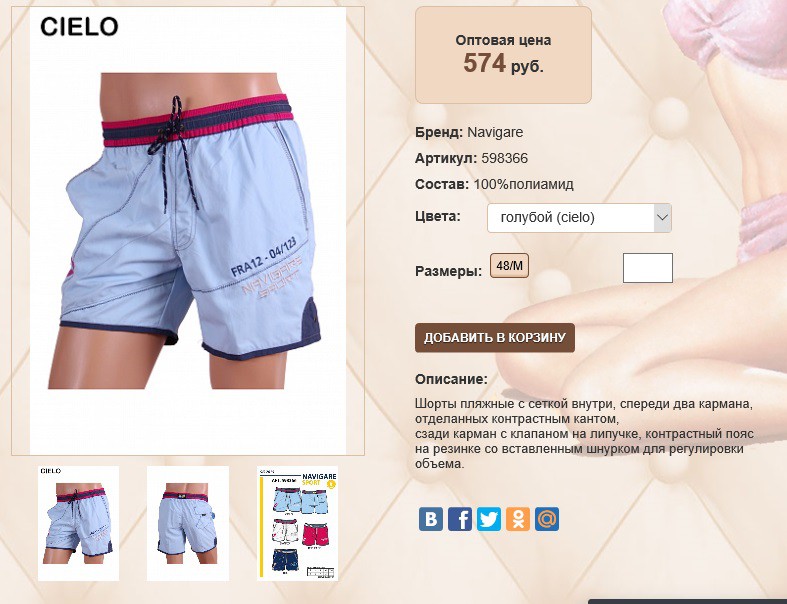
Task: Share via VKontakte icon
Action: point(431,519)
